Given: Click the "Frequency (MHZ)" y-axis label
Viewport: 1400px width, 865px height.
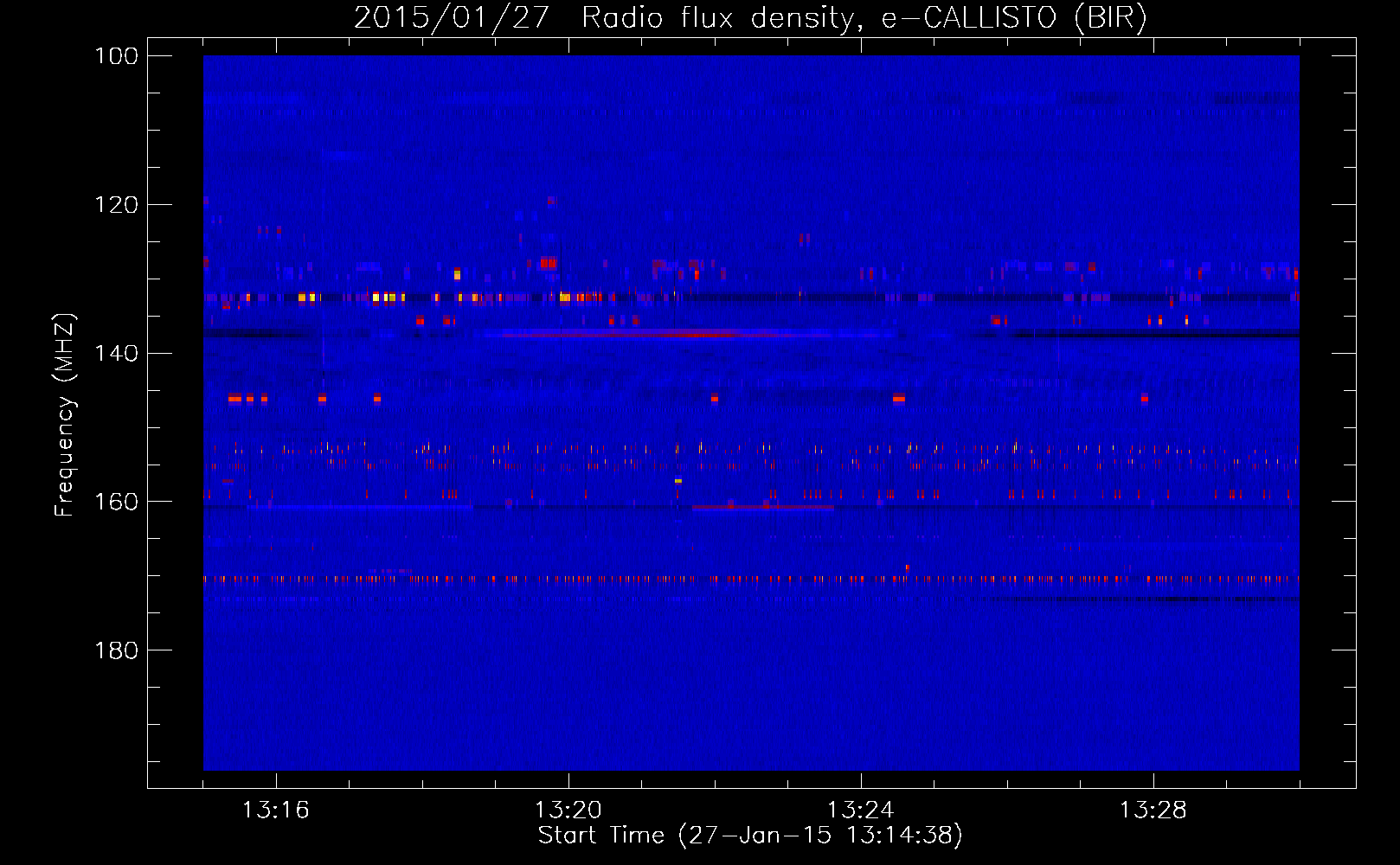Looking at the screenshot, I should (x=66, y=415).
